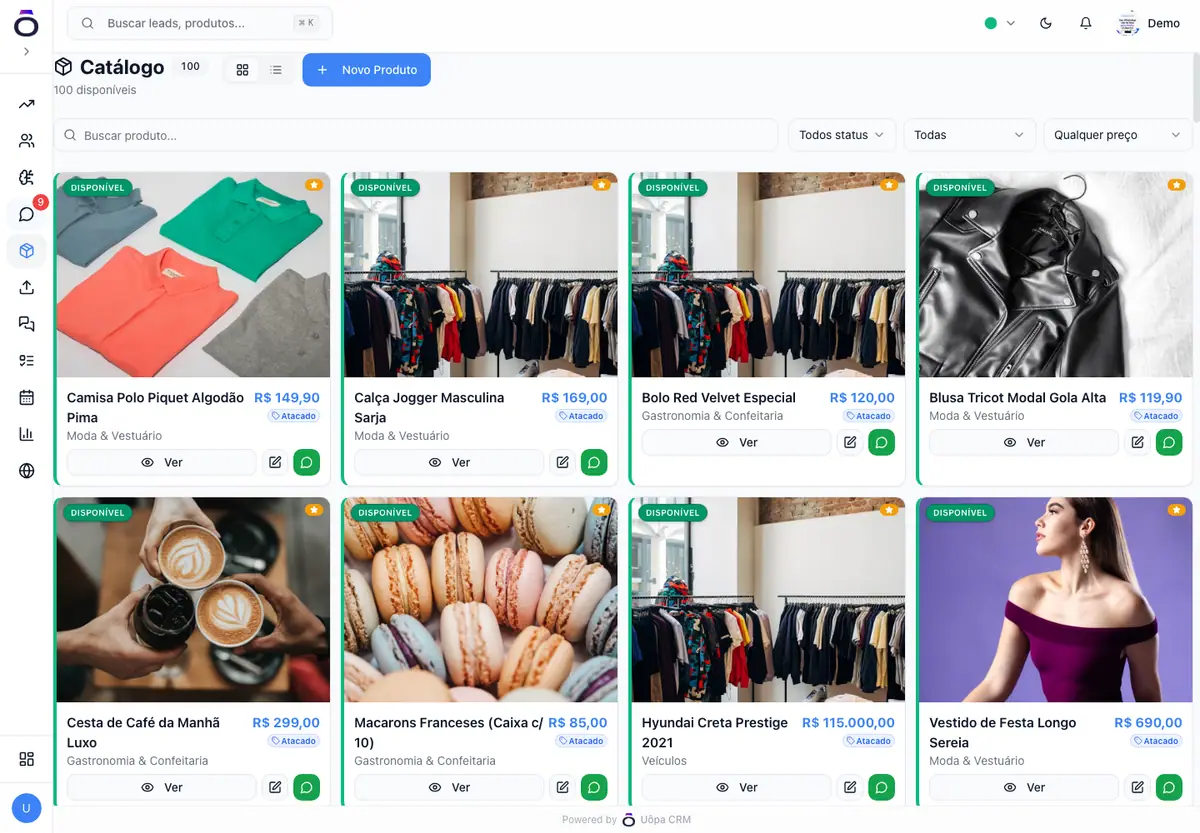The height and width of the screenshot is (833, 1200).
Task: Select the catalog box sidebar icon
Action: coord(27,250)
